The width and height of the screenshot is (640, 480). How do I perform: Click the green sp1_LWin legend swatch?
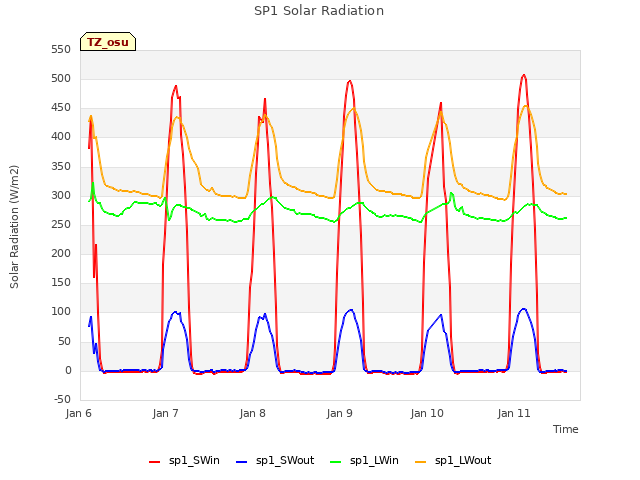click(336, 462)
